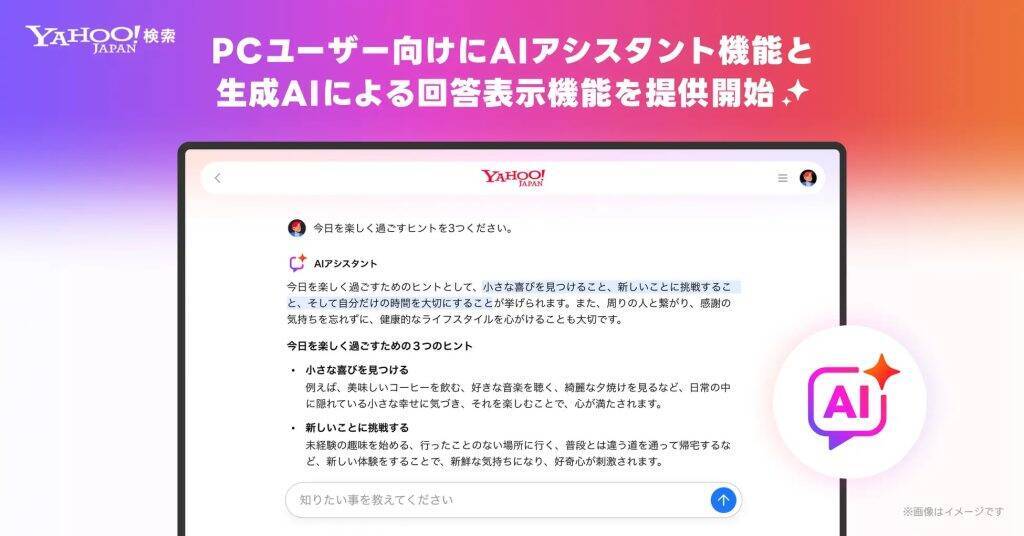The height and width of the screenshot is (536, 1024).
Task: Select the AIアシスタント label
Action: point(345,264)
